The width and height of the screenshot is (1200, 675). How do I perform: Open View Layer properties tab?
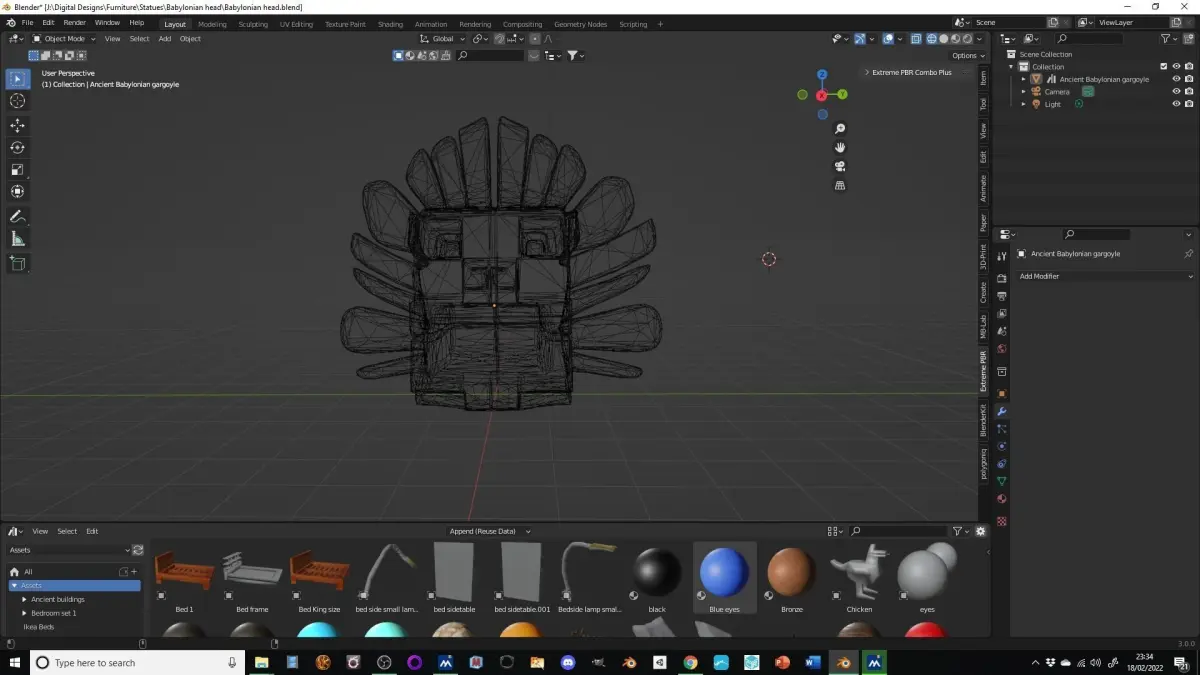coord(1001,313)
